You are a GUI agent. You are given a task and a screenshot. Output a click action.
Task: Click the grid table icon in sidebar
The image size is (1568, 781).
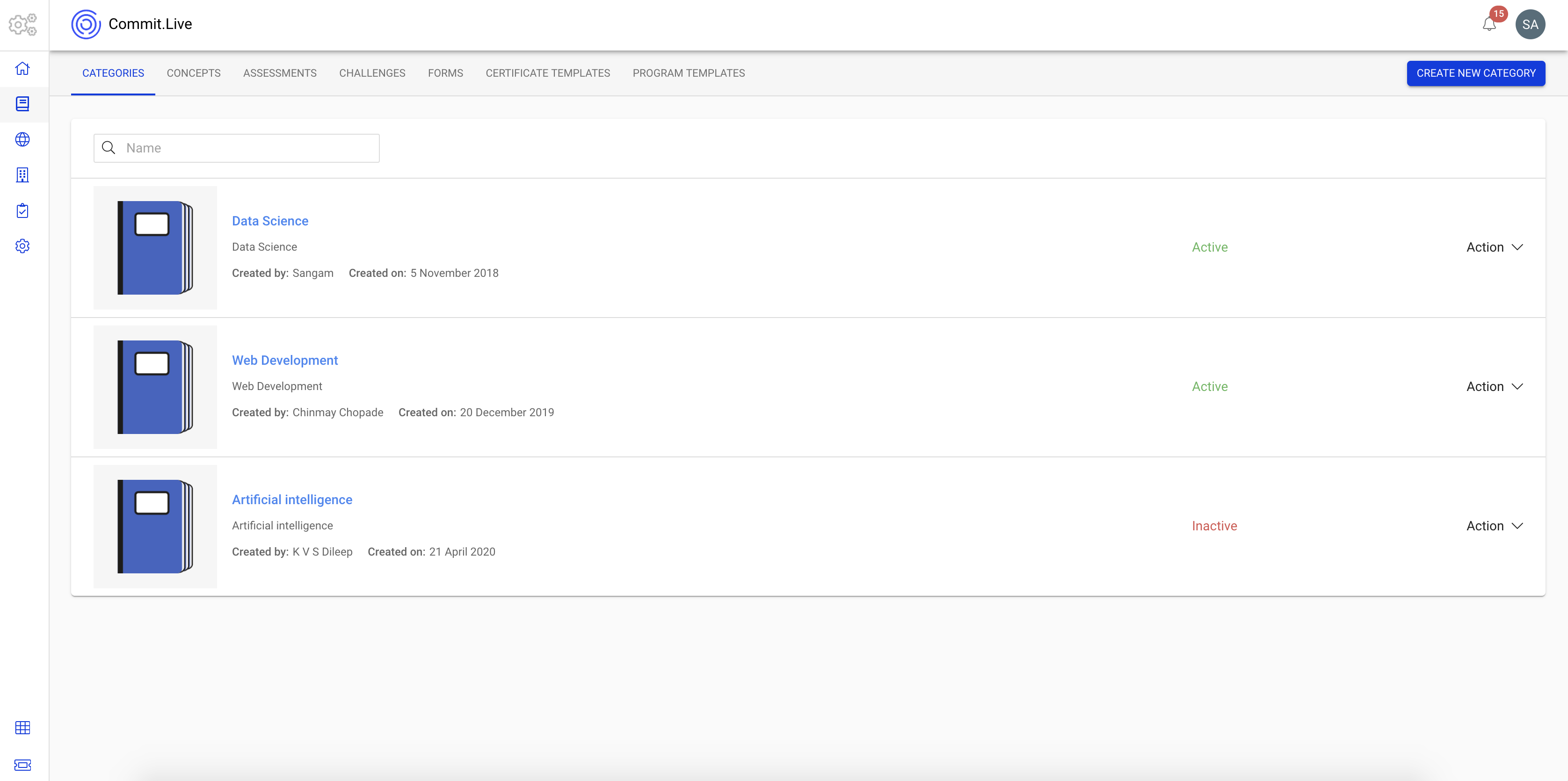(22, 727)
